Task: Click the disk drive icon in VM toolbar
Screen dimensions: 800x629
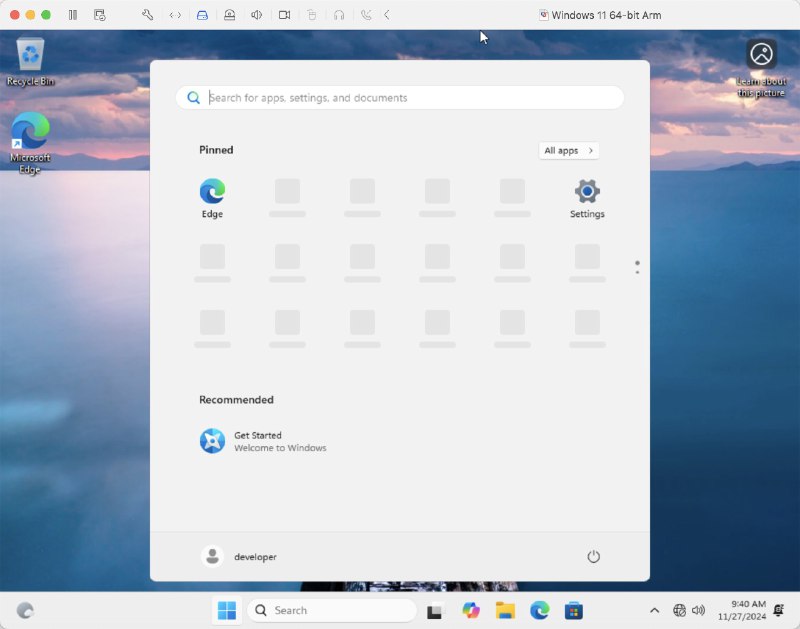Action: click(x=203, y=14)
